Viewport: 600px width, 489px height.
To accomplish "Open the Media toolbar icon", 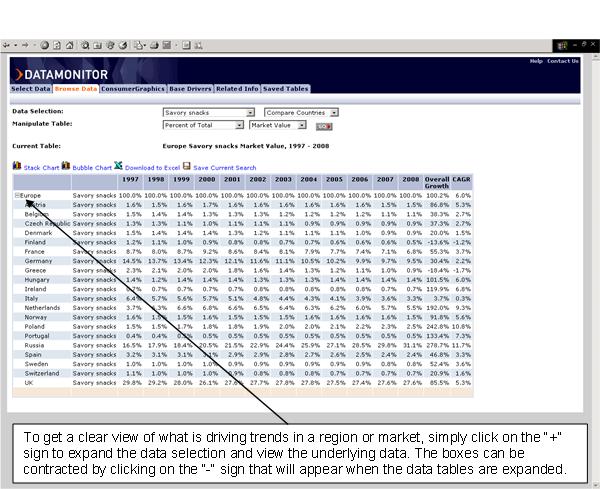I will 110,45.
